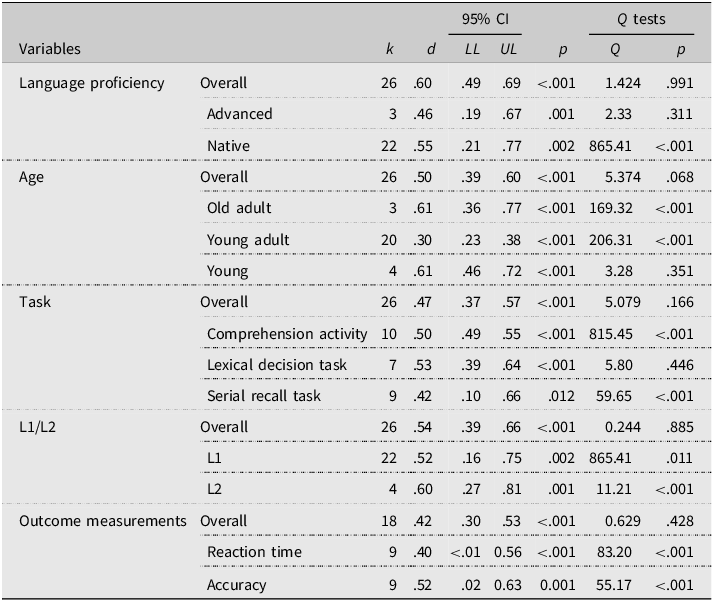Select the Q tests header
Image resolution: width=713 pixels, height=601 pixels.
tap(641, 19)
